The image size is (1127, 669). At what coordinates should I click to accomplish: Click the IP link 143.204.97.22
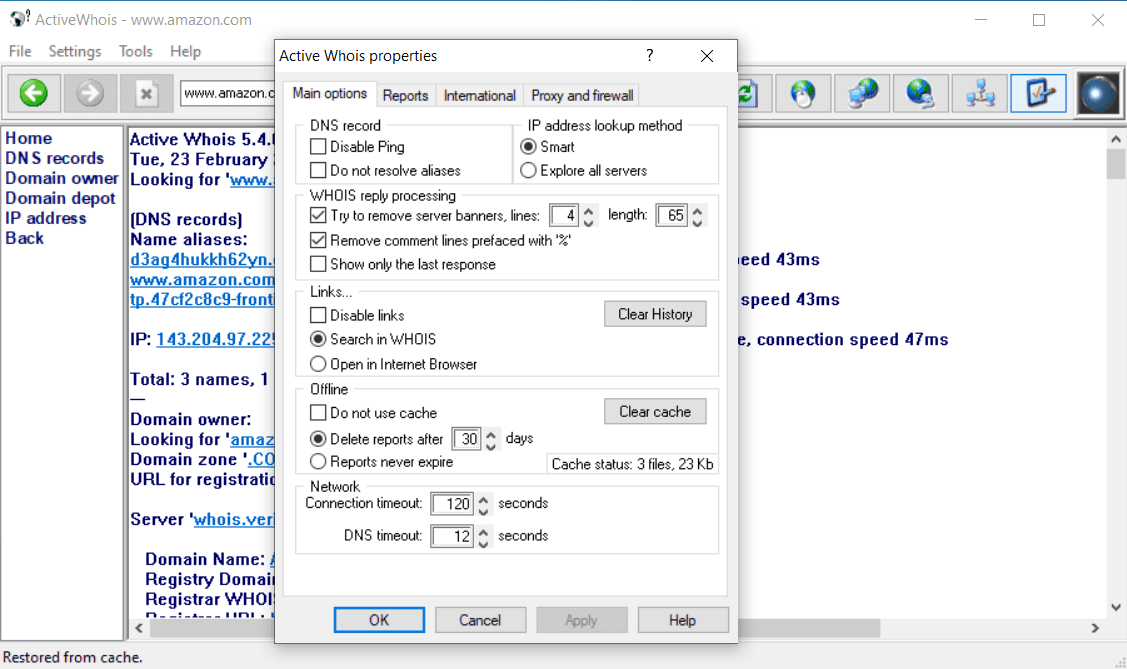pos(215,339)
